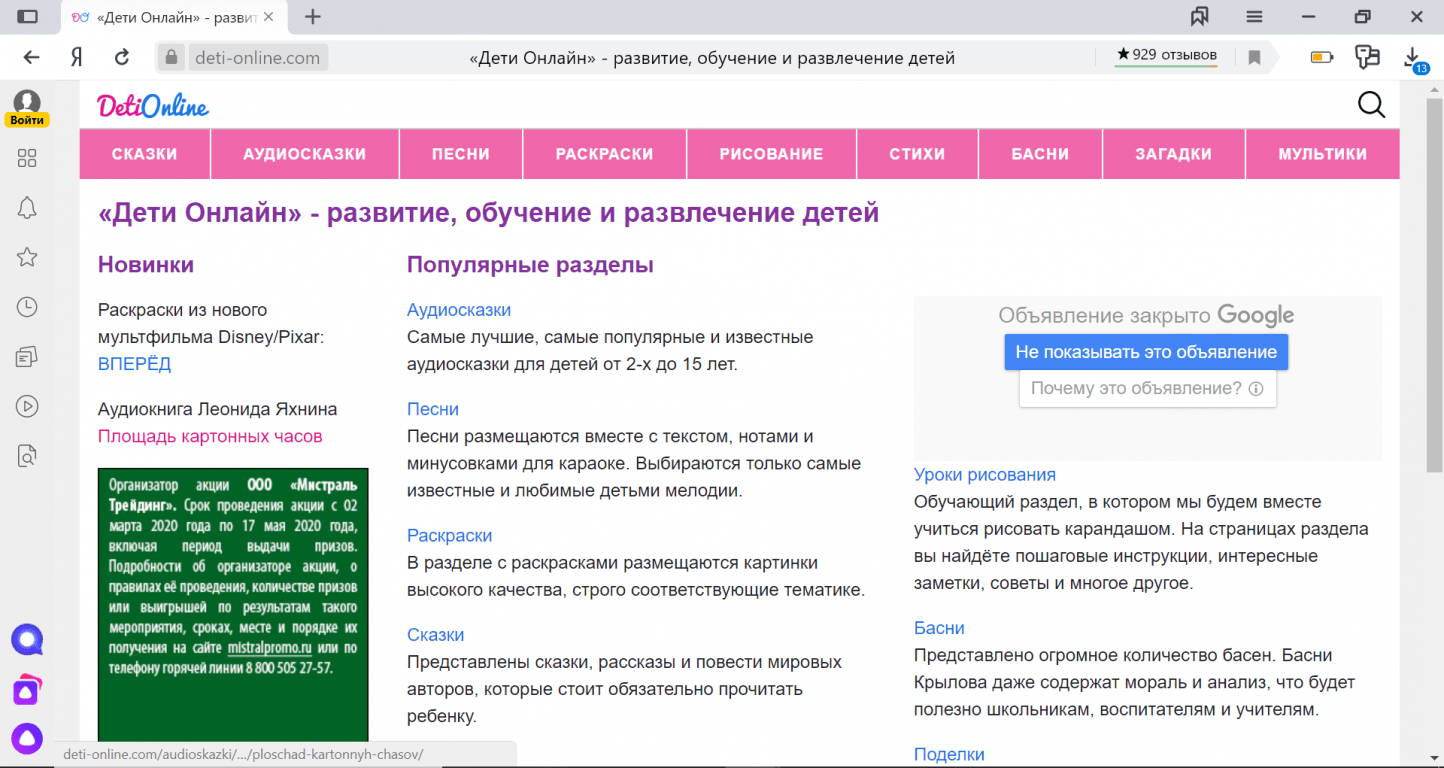Open "Площадь картонных часов" link
The image size is (1444, 768).
tap(210, 436)
